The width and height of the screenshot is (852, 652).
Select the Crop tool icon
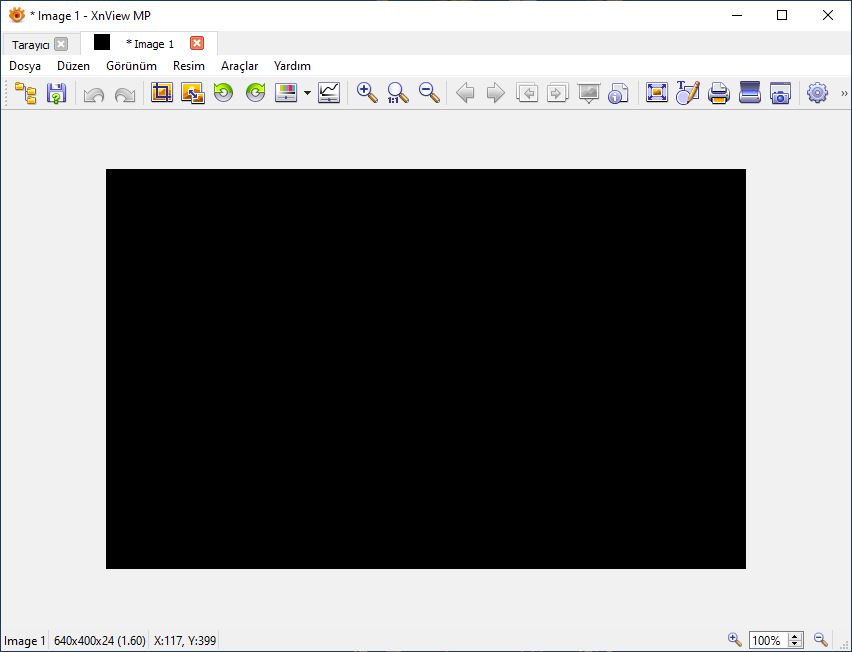pos(161,93)
